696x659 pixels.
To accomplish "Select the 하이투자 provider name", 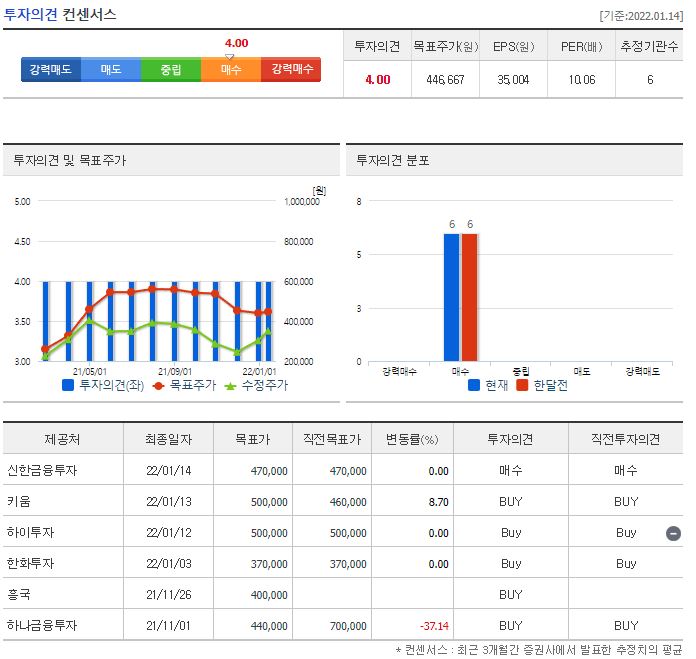I will click(30, 533).
